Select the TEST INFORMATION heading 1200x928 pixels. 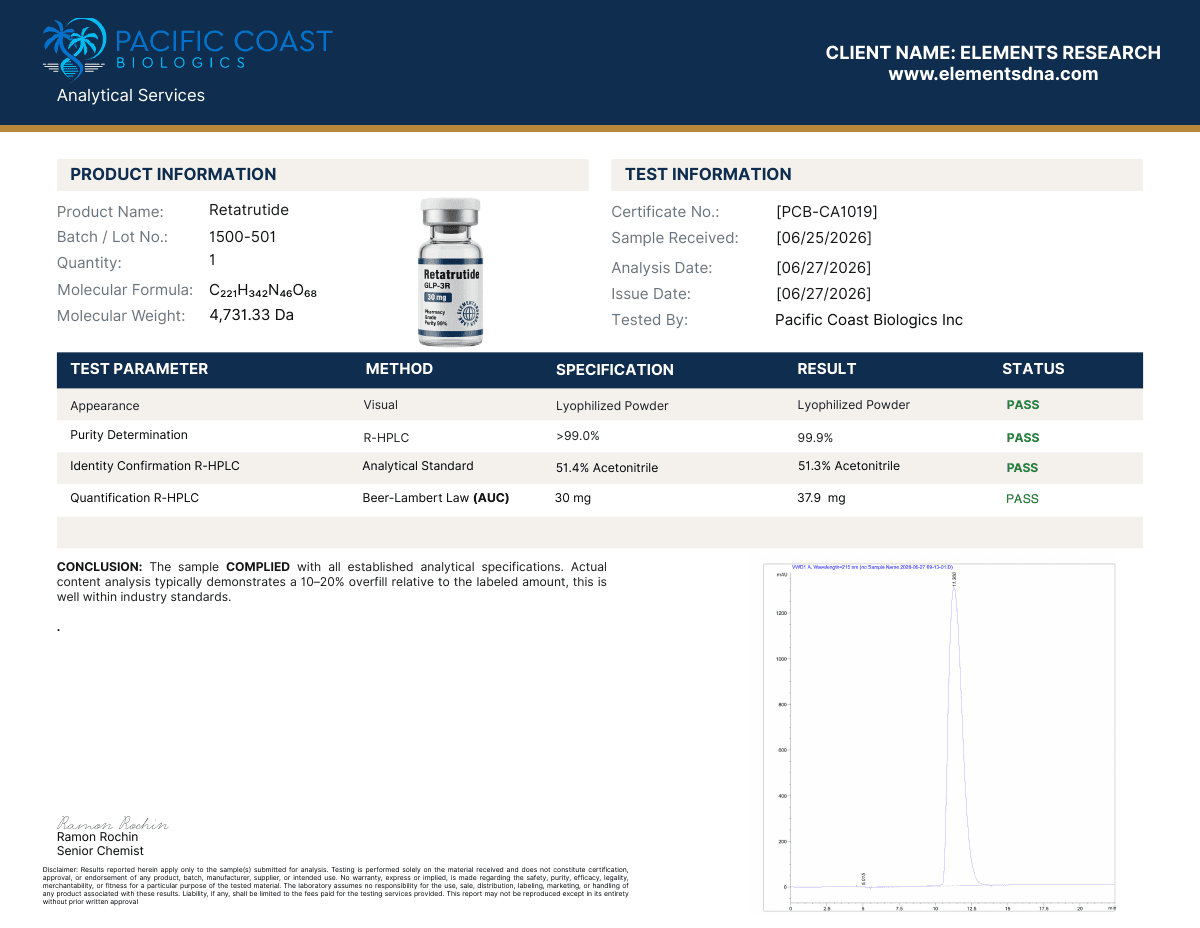tap(708, 174)
